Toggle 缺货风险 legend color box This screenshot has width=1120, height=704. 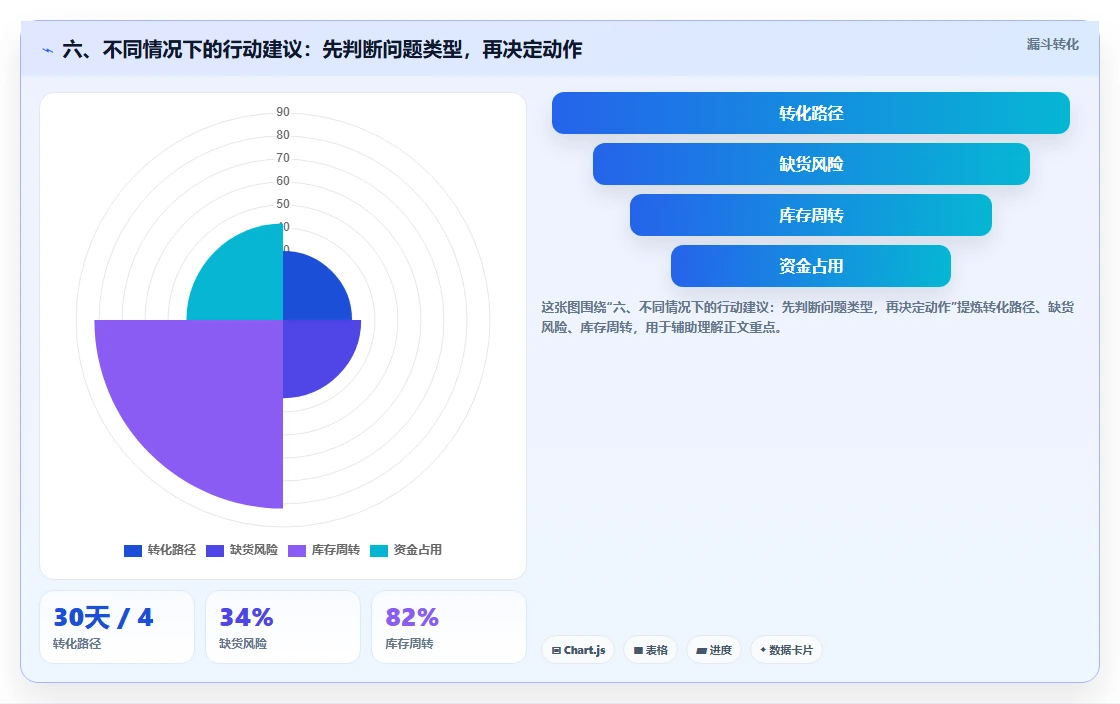pos(215,550)
